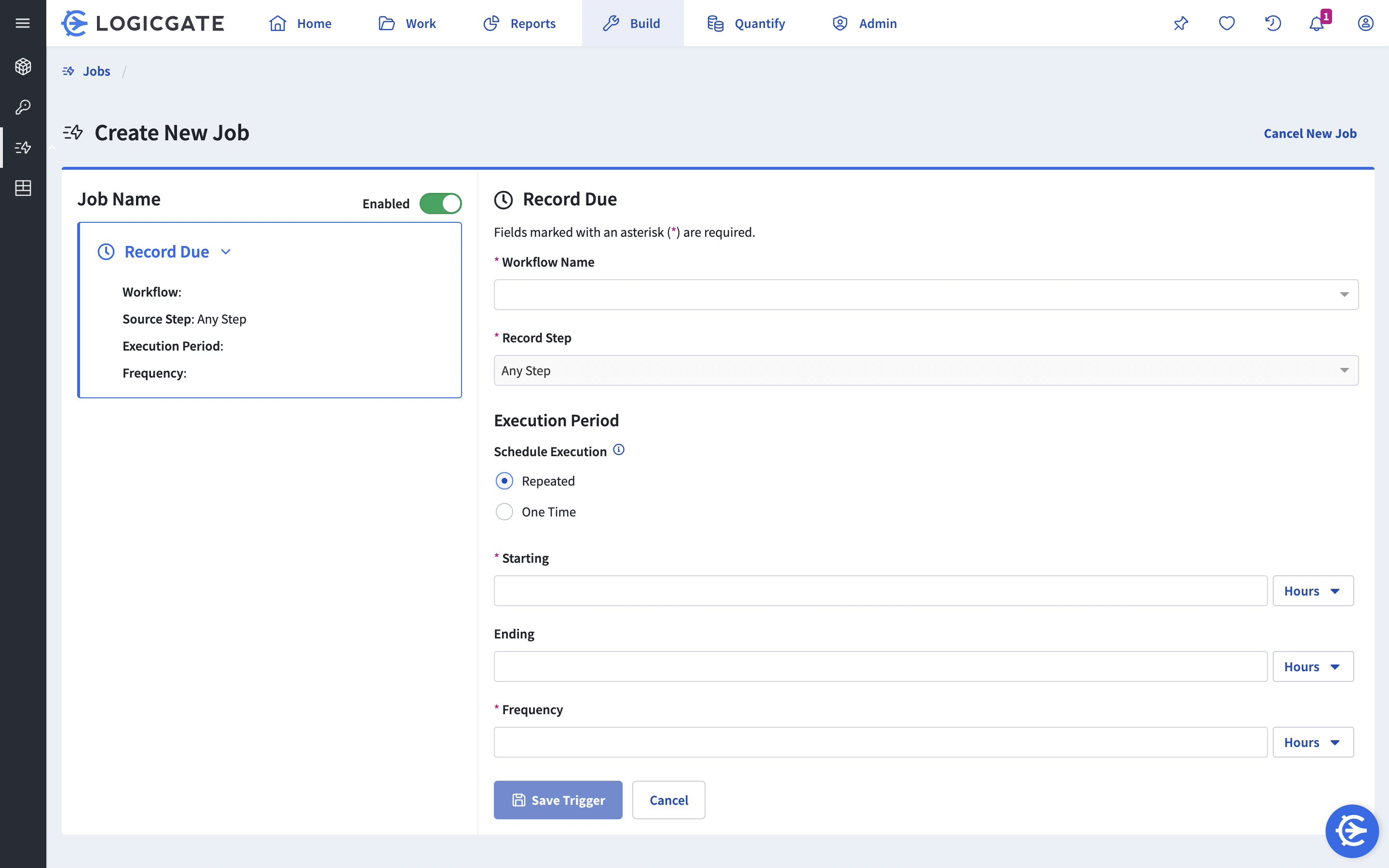Select the Repeated radio button
The image size is (1389, 868).
(x=504, y=480)
